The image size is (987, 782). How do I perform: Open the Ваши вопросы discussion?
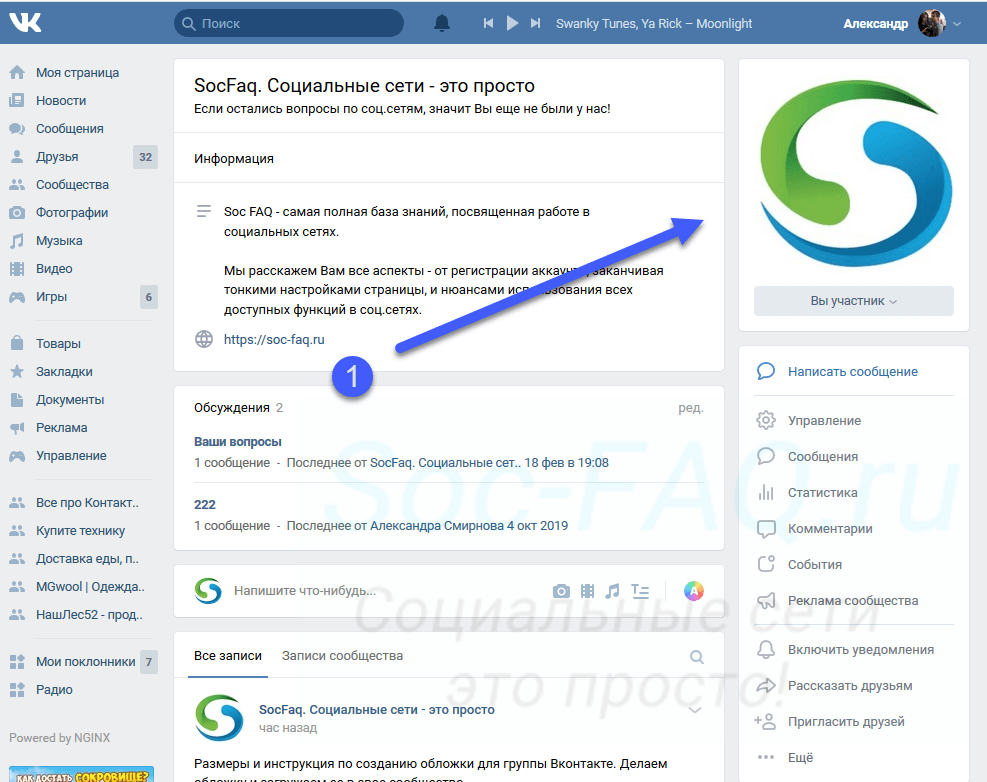[237, 442]
